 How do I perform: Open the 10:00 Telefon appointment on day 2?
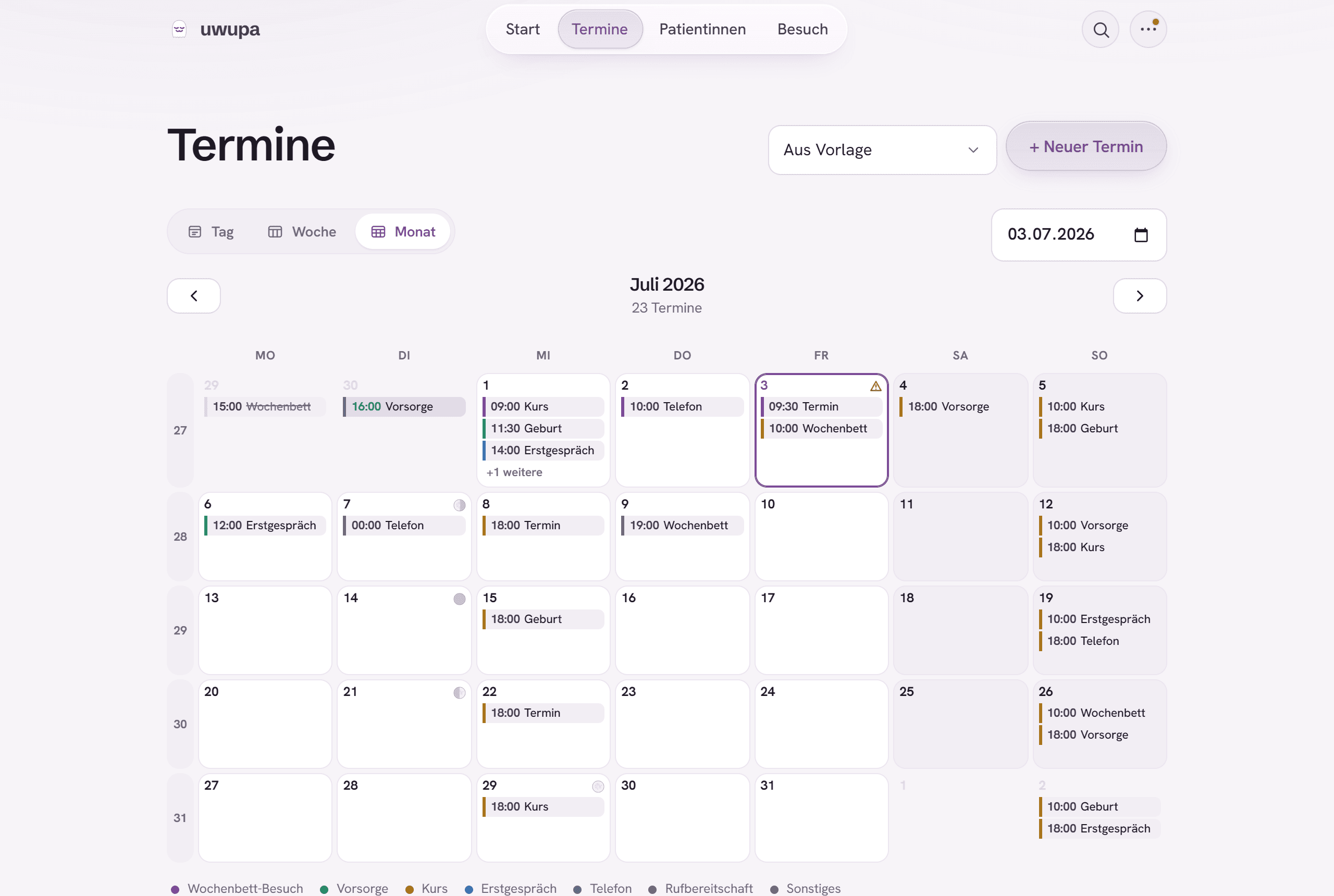(x=683, y=407)
